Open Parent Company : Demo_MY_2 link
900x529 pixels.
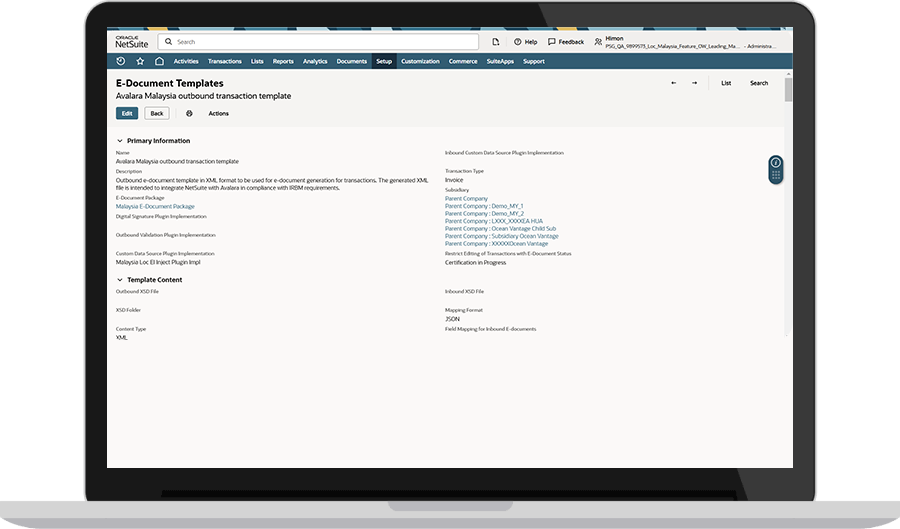(484, 213)
